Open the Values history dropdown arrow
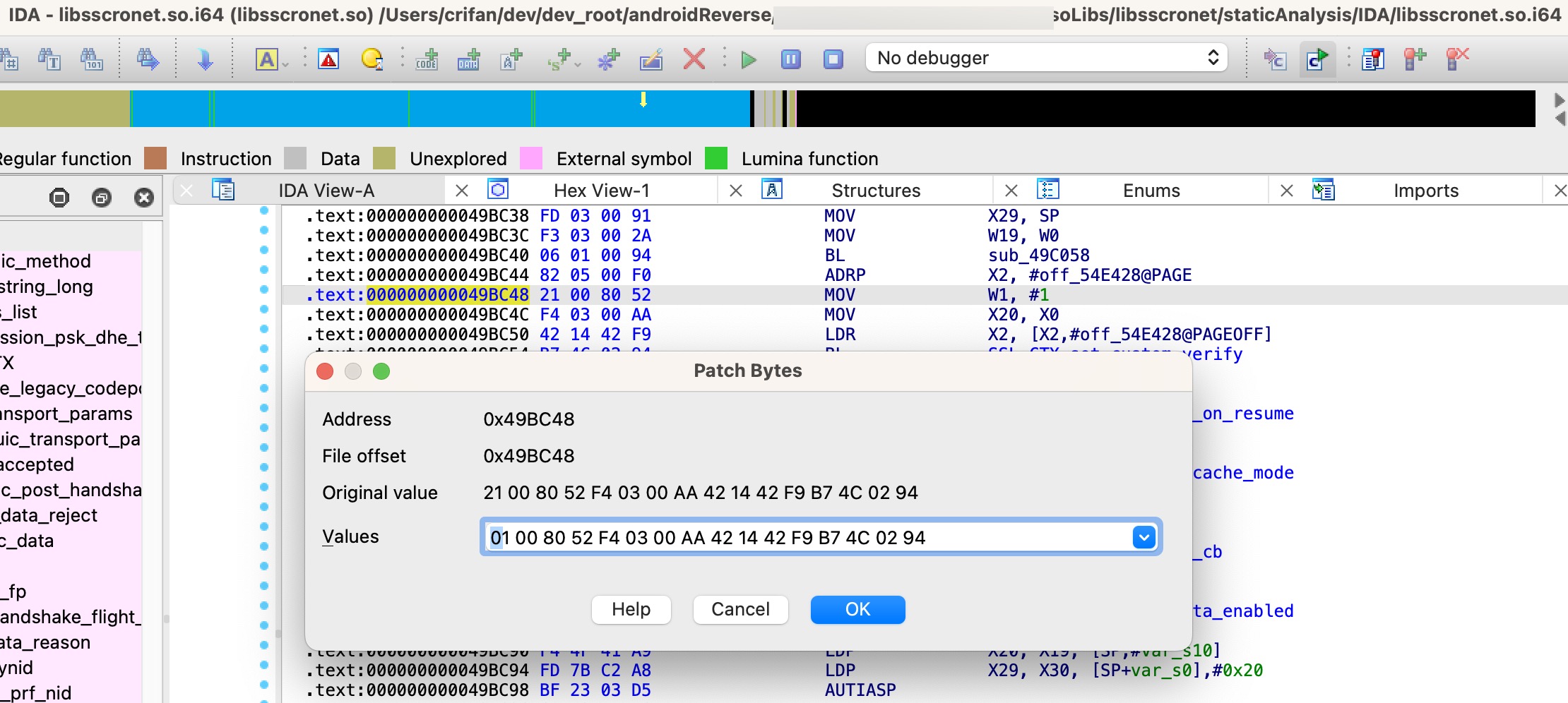1568x703 pixels. [1144, 538]
